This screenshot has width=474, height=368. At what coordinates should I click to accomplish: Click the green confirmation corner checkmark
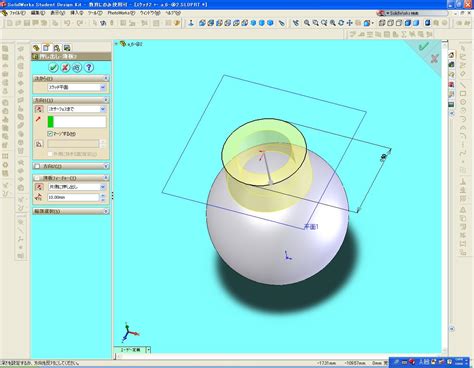point(424,47)
